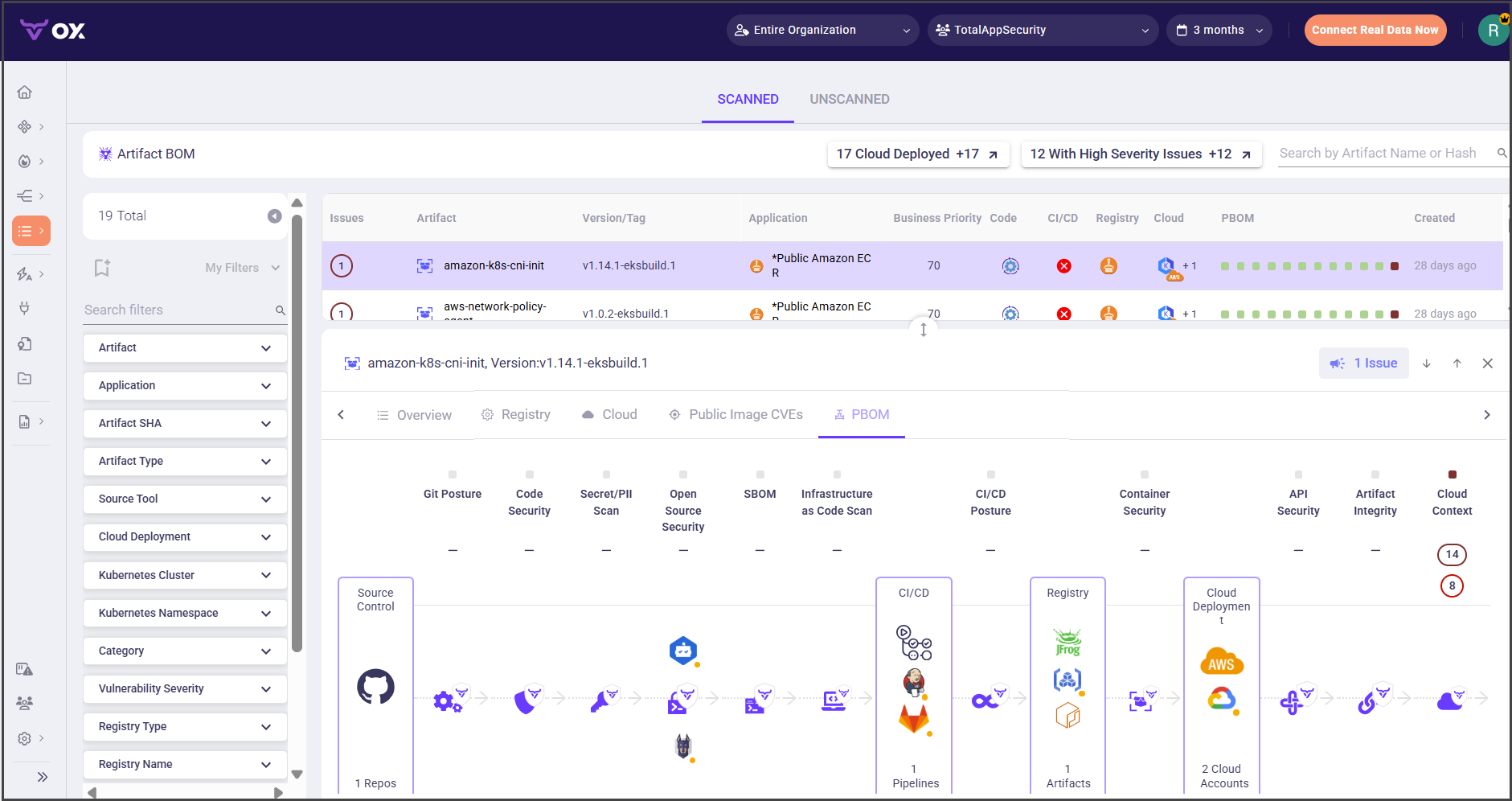Click the red CI/CD status for amazon-k8s-cni-init
Image resolution: width=1512 pixels, height=801 pixels.
tap(1063, 266)
